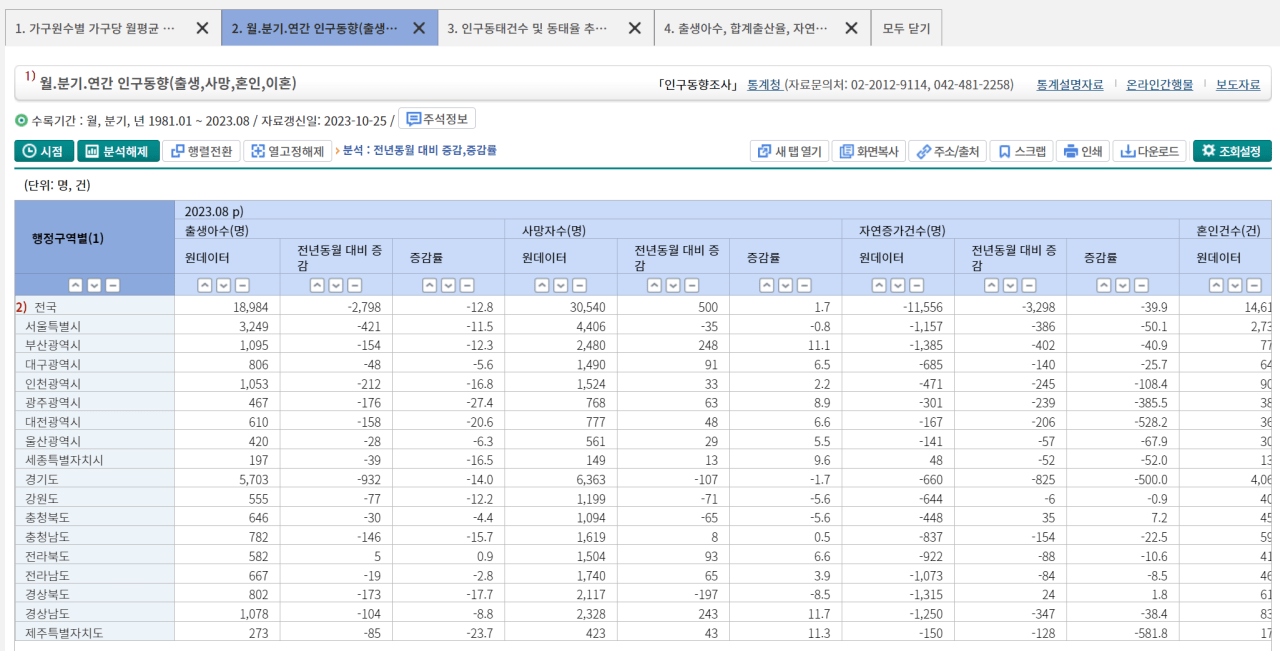Sort 출생아수 전년동월 대비 증감 descending
Image resolution: width=1280 pixels, height=651 pixels.
[x=336, y=285]
